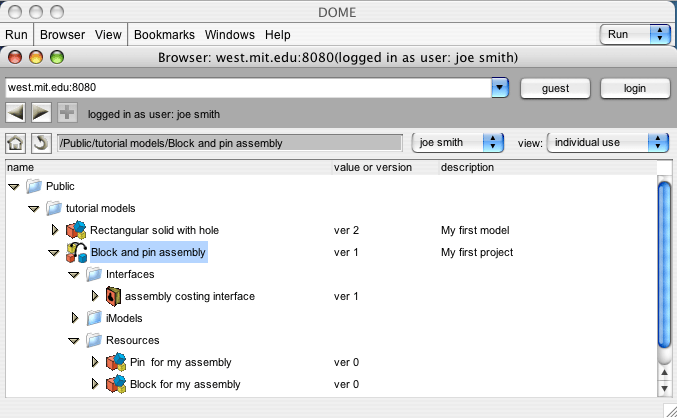Click the guest button
This screenshot has width=677, height=418.
click(x=555, y=88)
